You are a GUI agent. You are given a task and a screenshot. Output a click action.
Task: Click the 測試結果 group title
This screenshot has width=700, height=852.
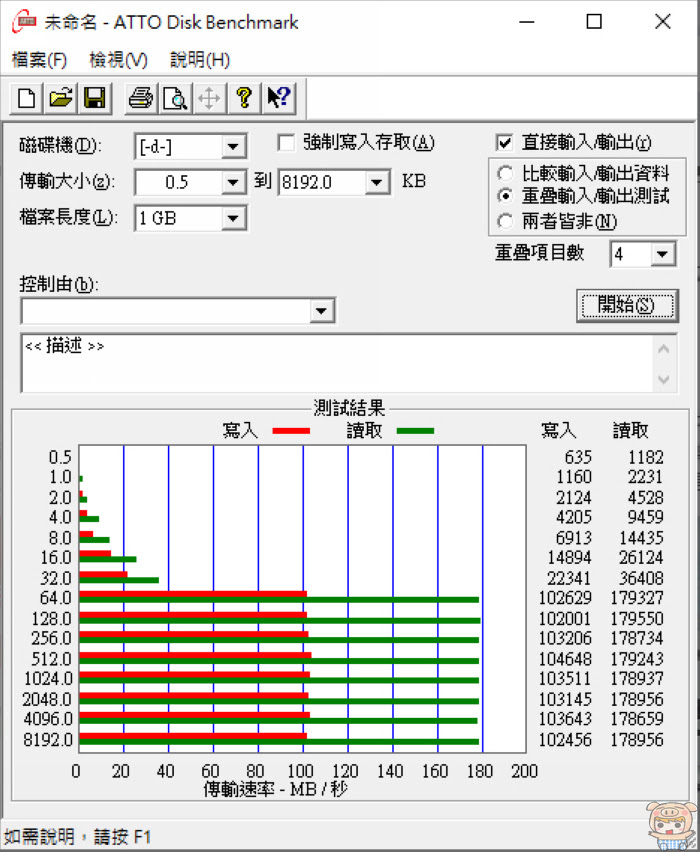349,408
